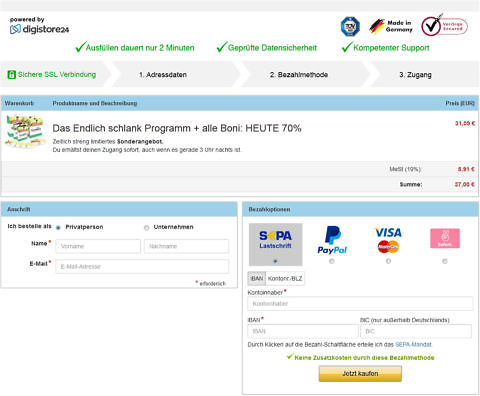Click the Geprüfte Datensicherheit text

pos(272,48)
